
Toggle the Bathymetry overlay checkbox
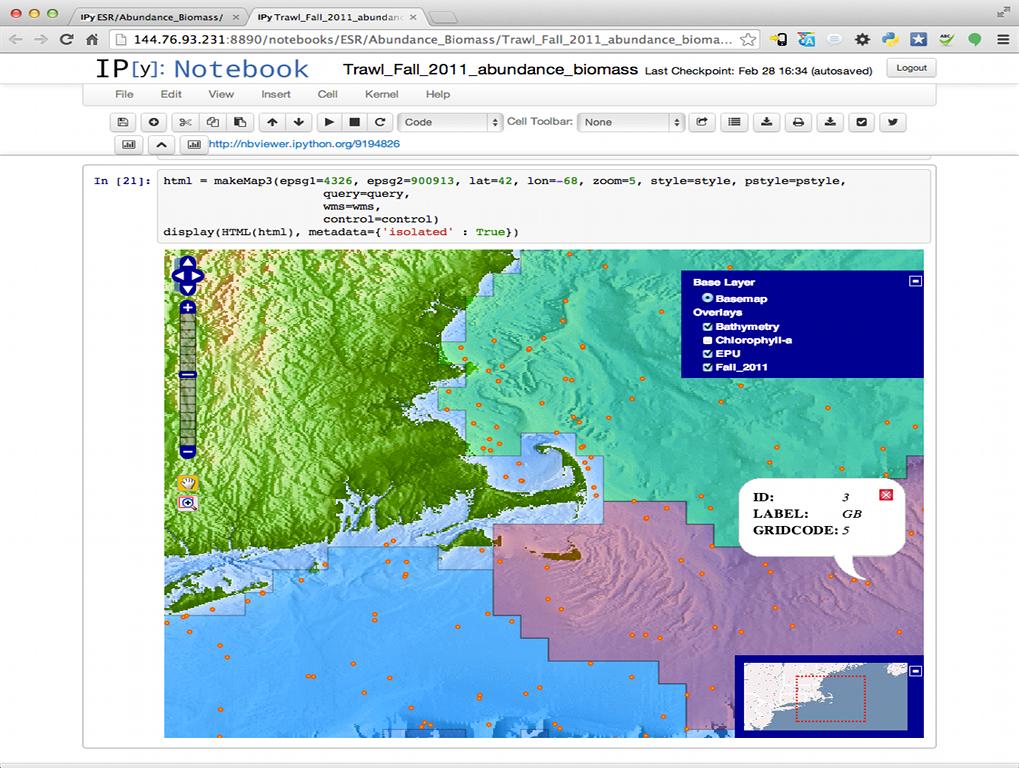[x=708, y=327]
